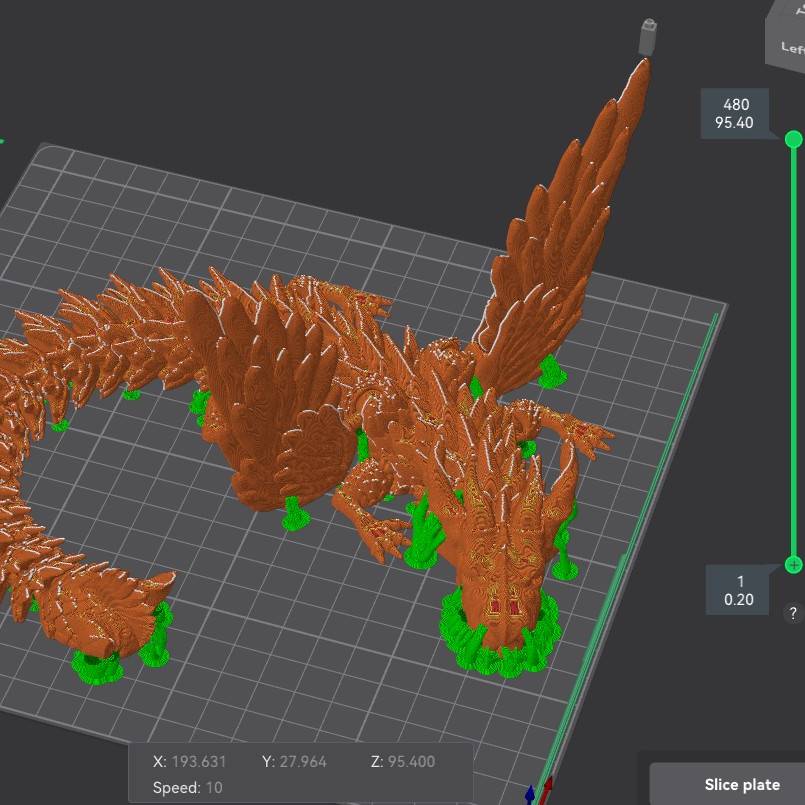The width and height of the screenshot is (805, 805).
Task: Click the partially visible icon in the top-right corner
Action: (x=800, y=10)
